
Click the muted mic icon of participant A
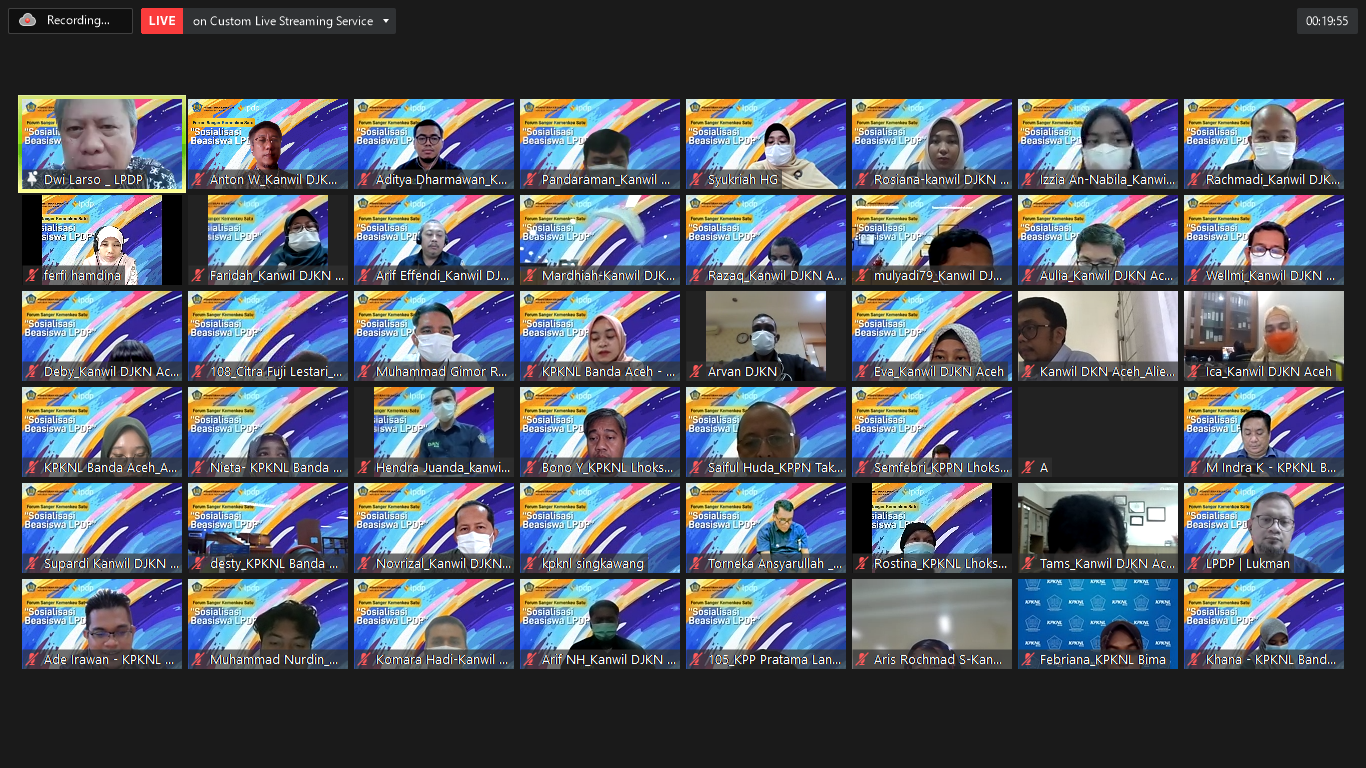coord(1028,468)
